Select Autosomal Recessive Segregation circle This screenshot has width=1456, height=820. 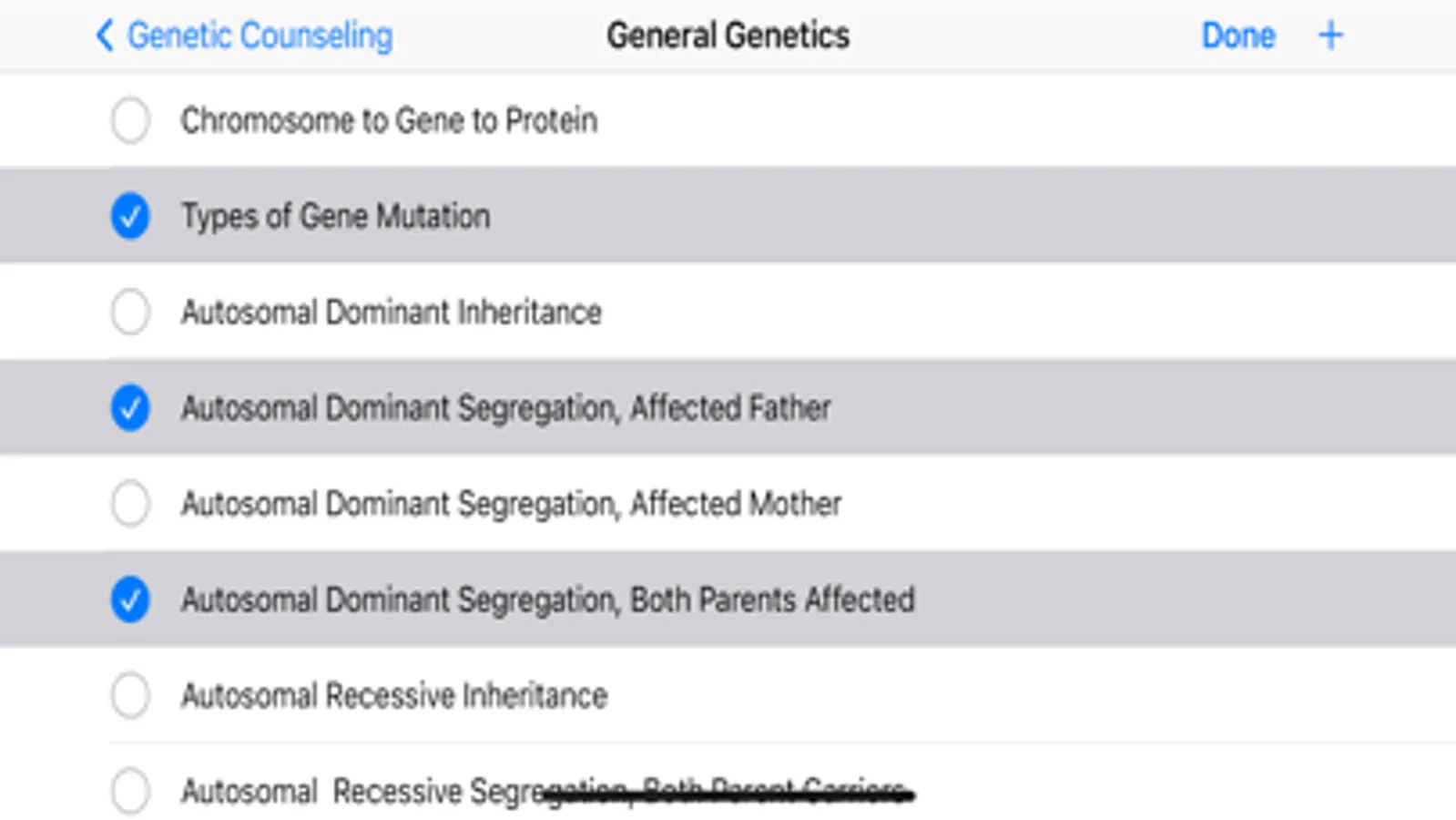[130, 790]
